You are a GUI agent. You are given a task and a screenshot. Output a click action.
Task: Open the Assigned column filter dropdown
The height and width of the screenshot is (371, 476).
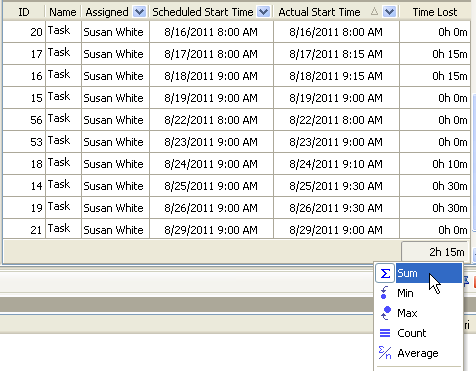click(x=139, y=12)
